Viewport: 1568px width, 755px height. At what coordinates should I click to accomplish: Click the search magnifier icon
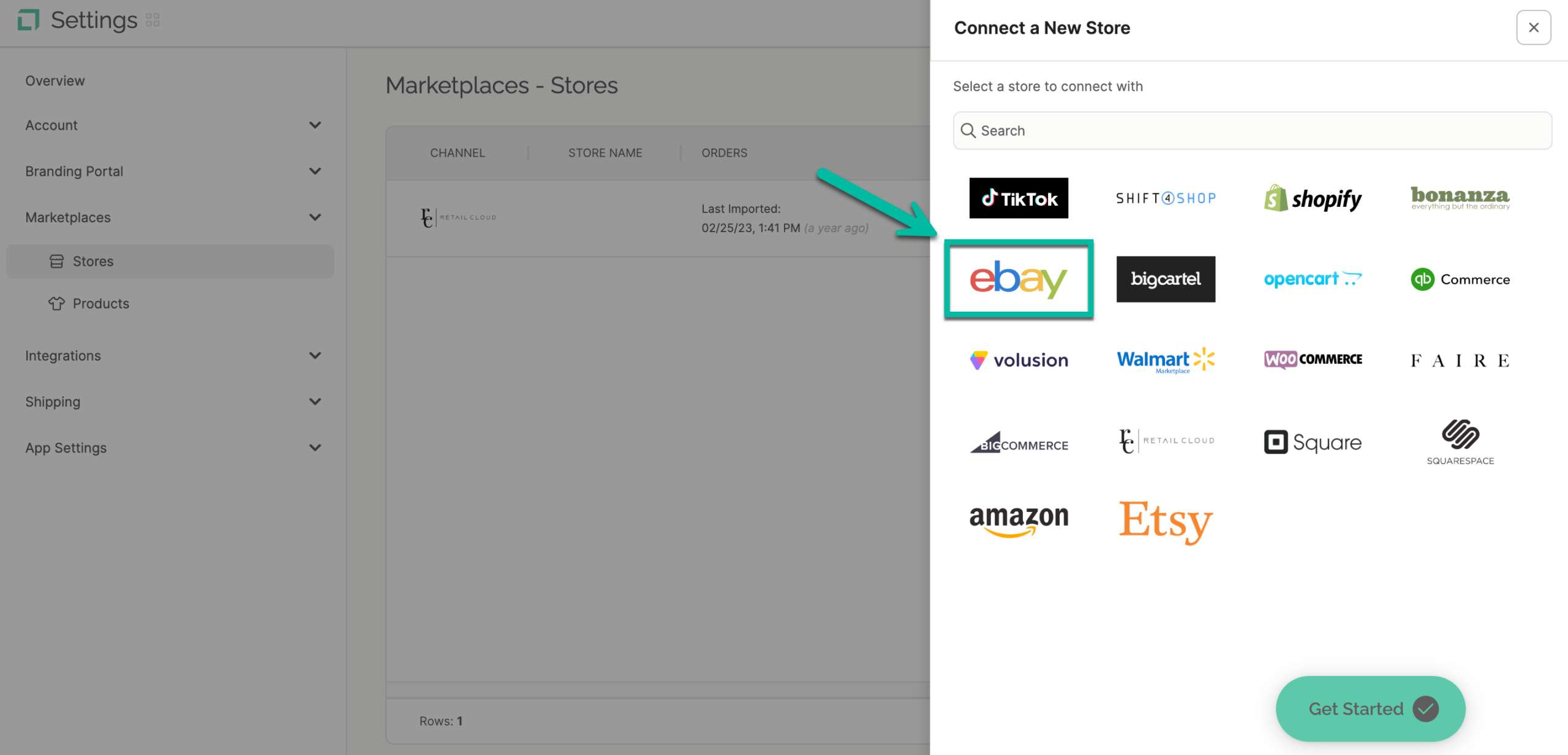(968, 130)
